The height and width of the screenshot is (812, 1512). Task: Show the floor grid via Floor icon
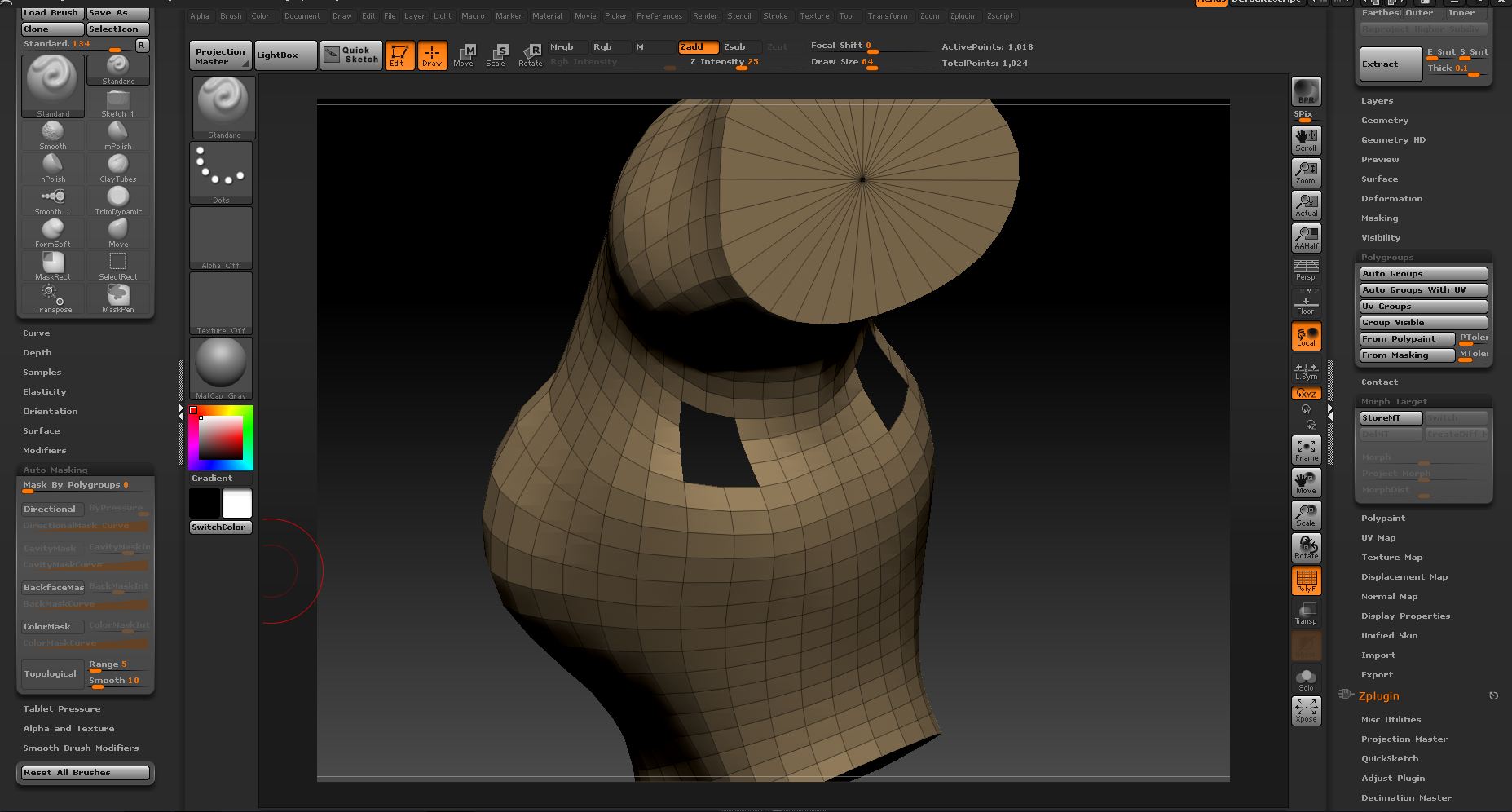[x=1306, y=302]
